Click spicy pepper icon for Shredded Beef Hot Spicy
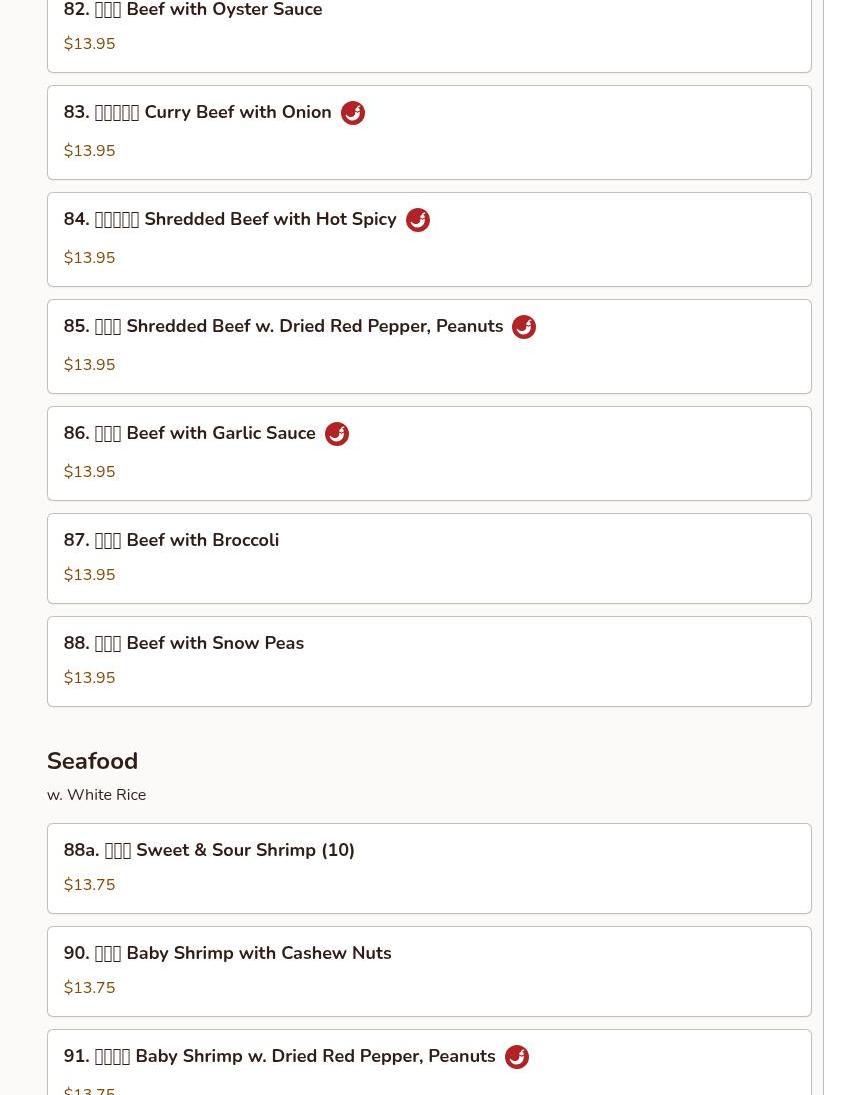This screenshot has height=1095, width=844. [x=417, y=219]
